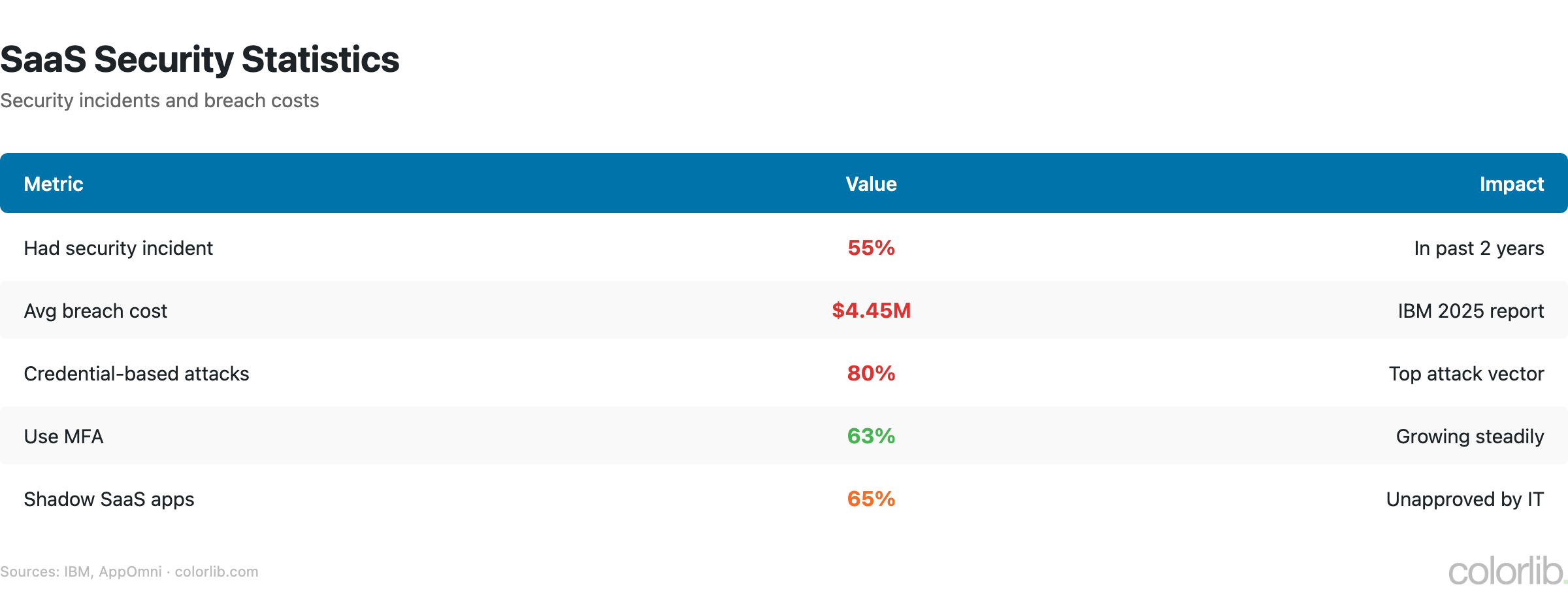Select the Use MFA row label

click(x=63, y=437)
